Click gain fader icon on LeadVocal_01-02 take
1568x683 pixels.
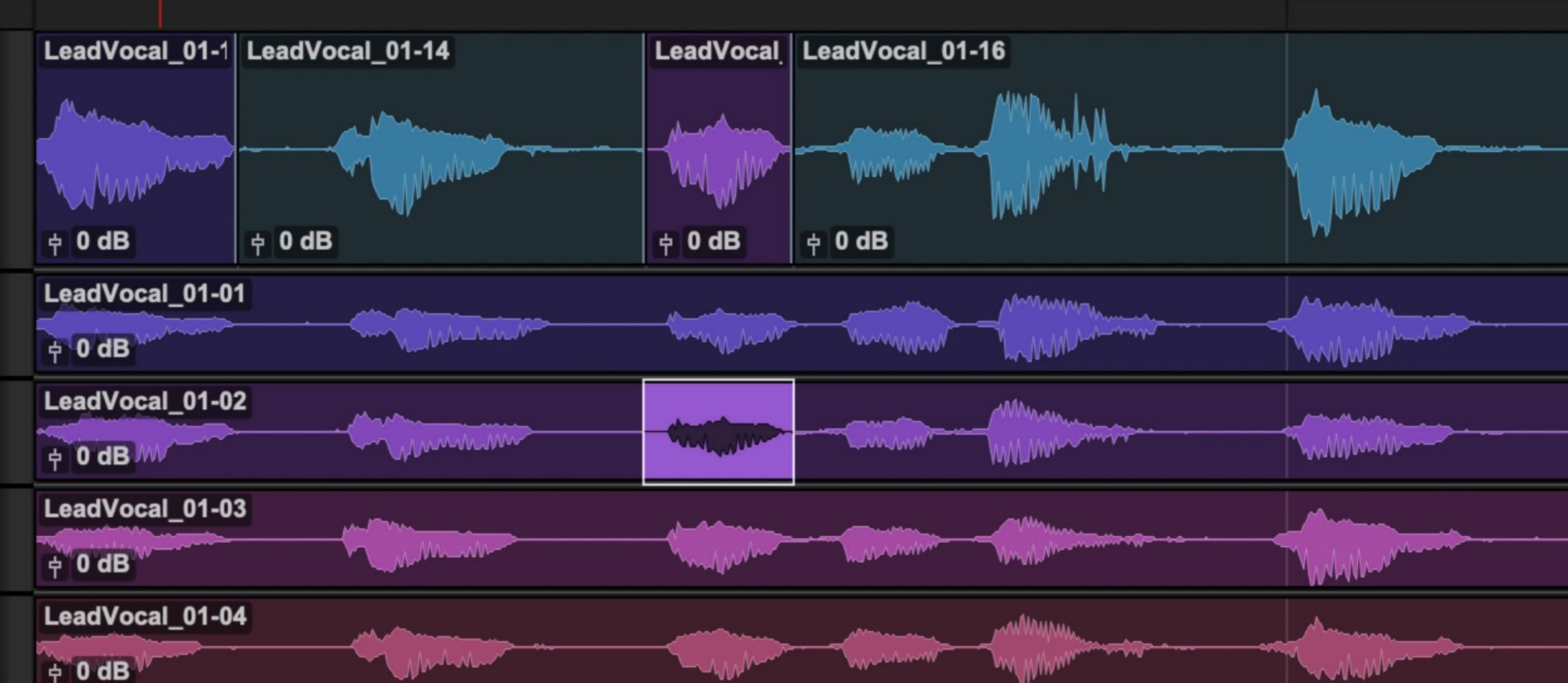pyautogui.click(x=55, y=458)
